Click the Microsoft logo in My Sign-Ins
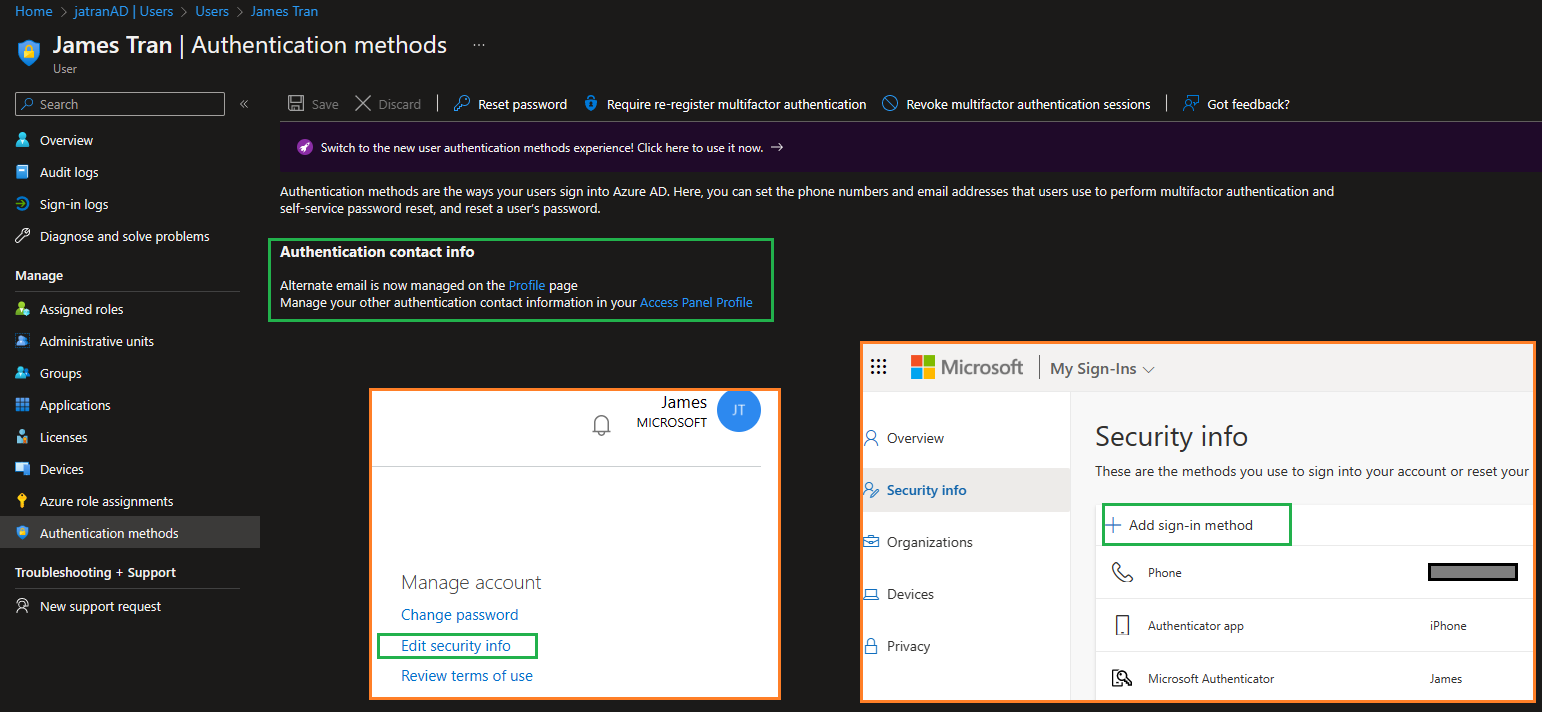The image size is (1542, 712). [967, 367]
